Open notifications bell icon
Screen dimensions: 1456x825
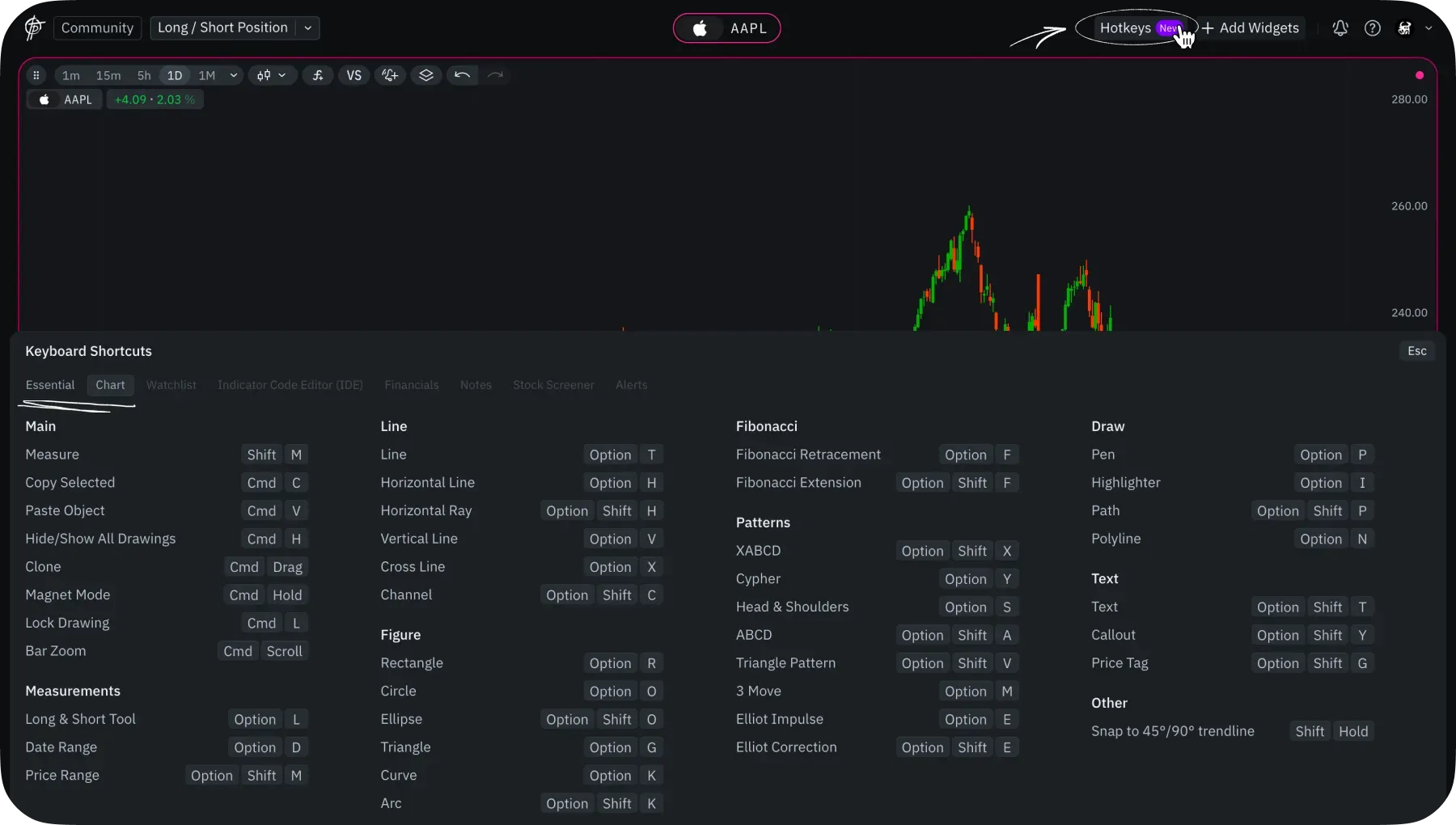(x=1340, y=28)
